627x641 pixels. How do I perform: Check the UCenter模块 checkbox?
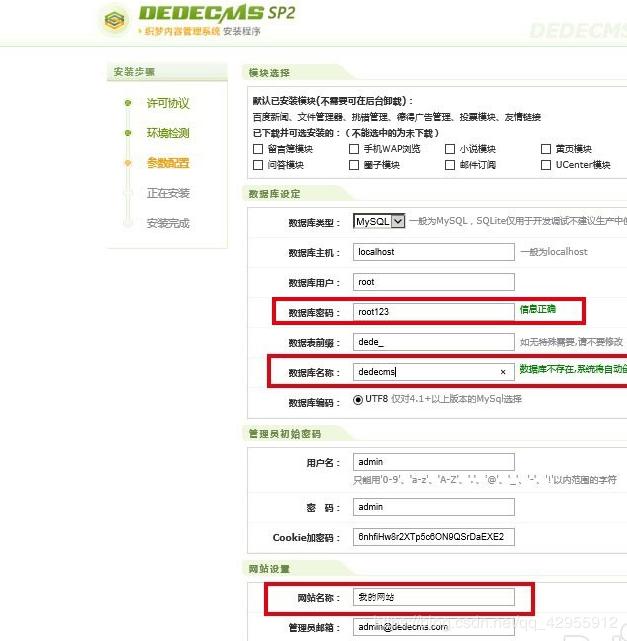tap(546, 165)
